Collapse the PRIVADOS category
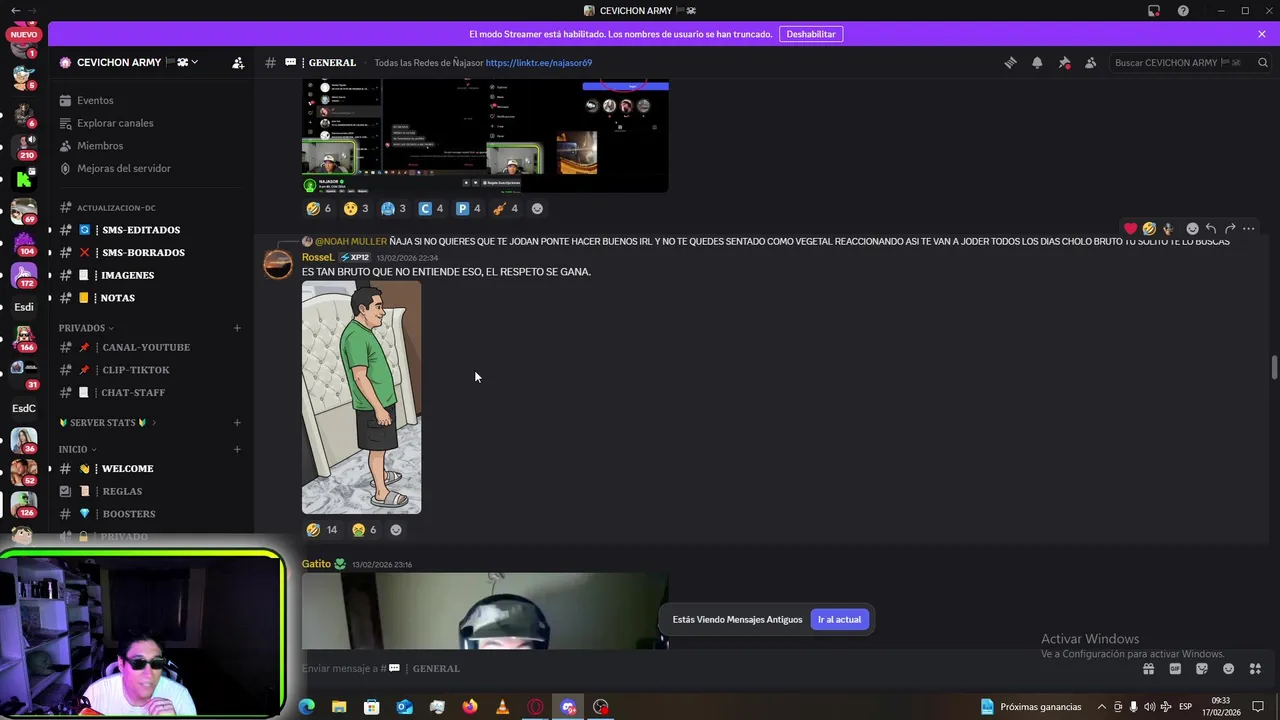The height and width of the screenshot is (720, 1280). pyautogui.click(x=86, y=328)
